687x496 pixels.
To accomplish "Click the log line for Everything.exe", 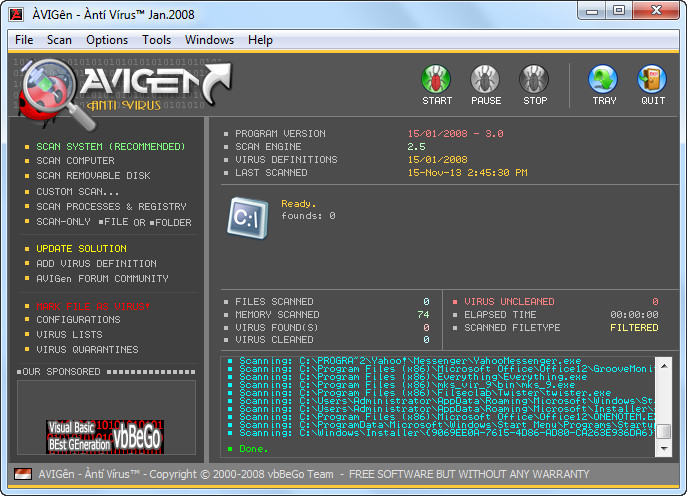I will [x=413, y=377].
